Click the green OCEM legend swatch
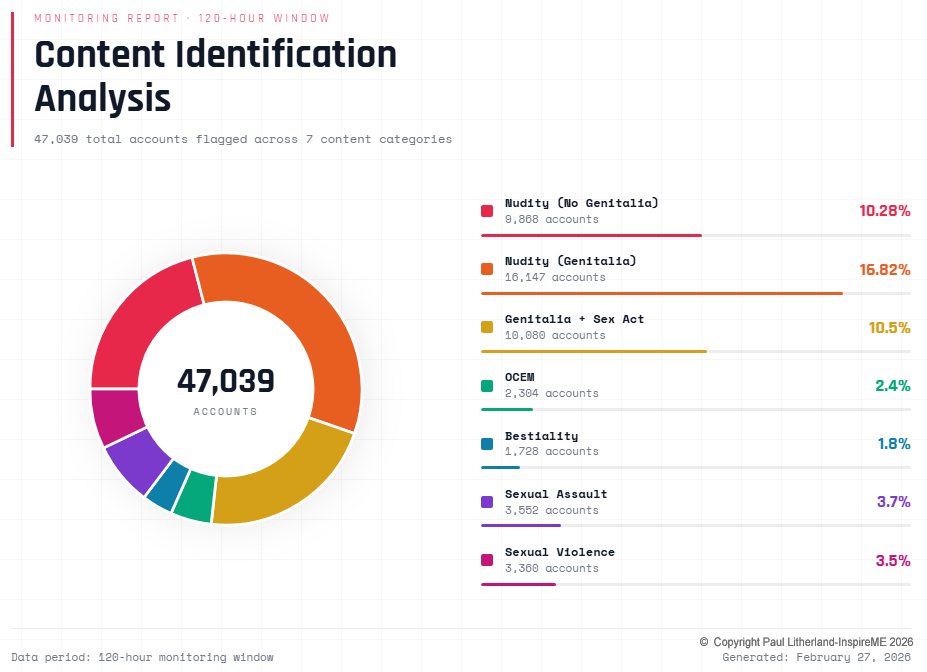 487,385
